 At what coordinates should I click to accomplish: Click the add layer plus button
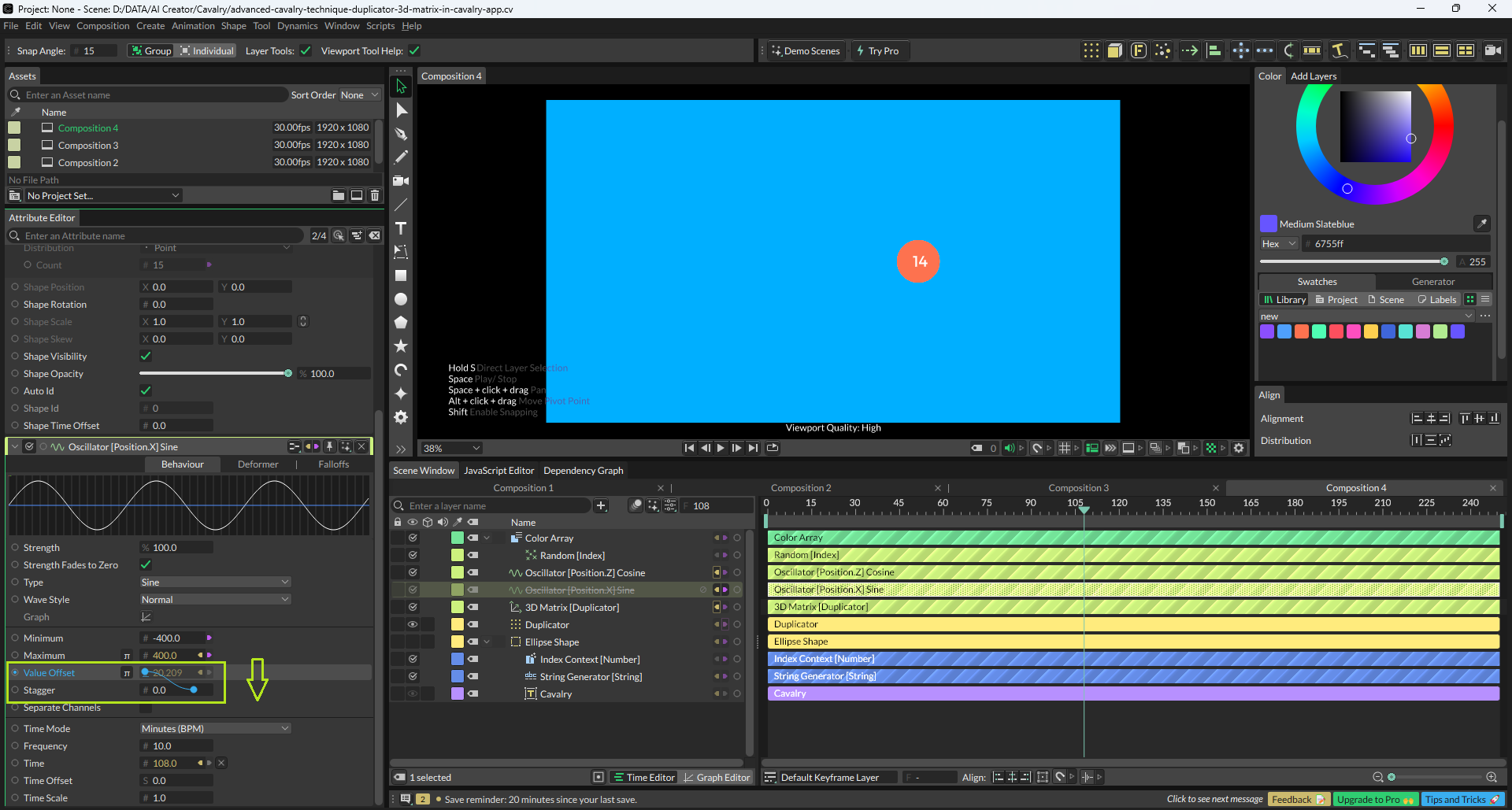[x=601, y=505]
